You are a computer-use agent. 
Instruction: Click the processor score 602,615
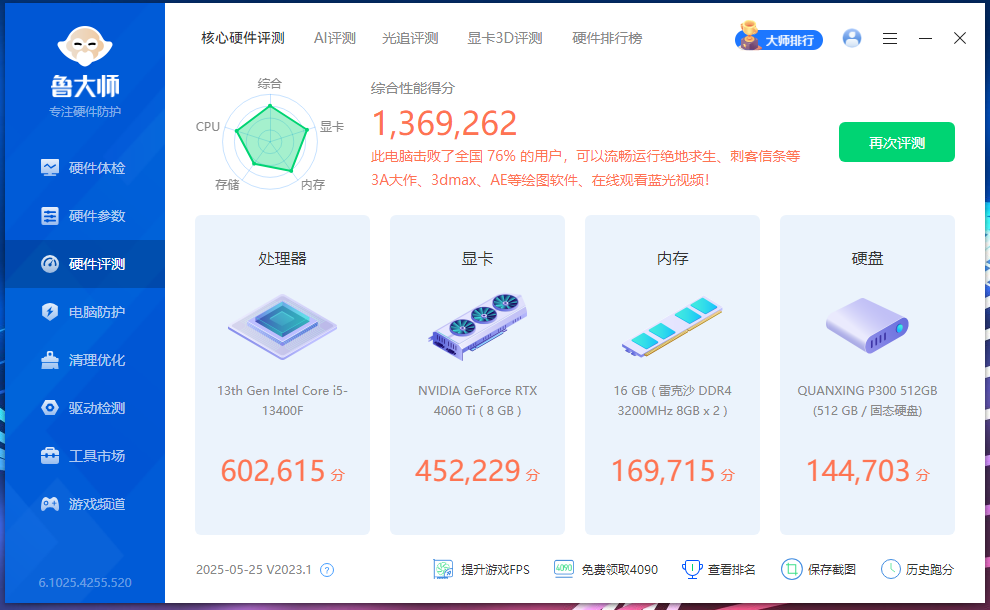click(273, 471)
